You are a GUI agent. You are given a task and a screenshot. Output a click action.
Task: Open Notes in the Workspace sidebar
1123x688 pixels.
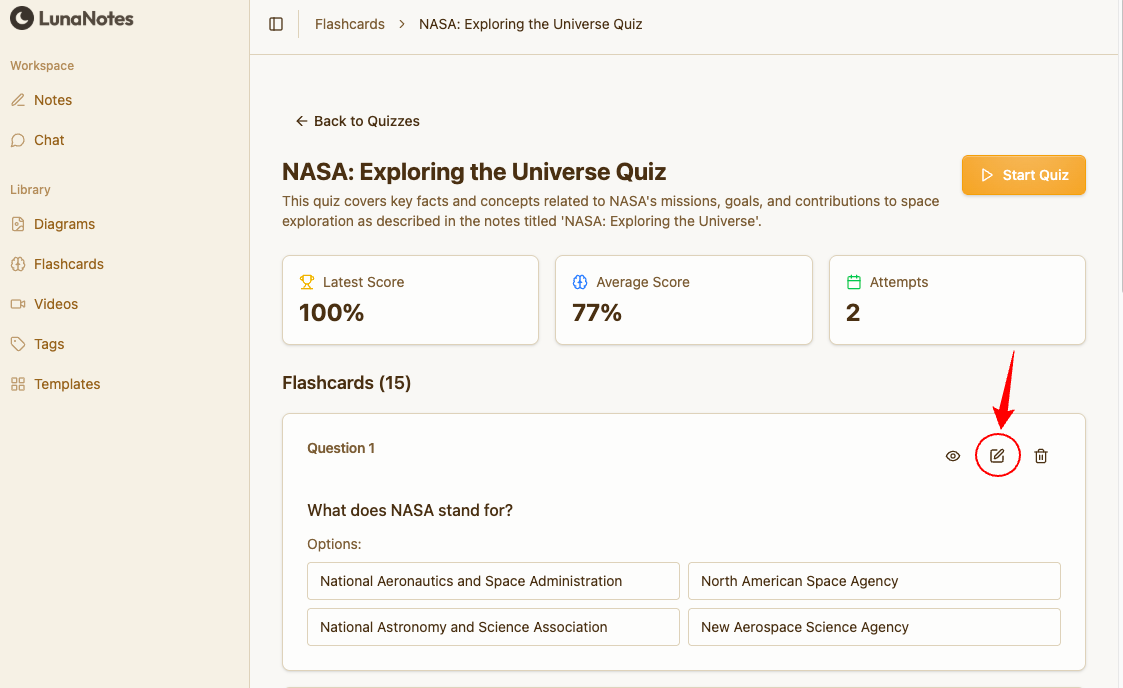point(52,100)
